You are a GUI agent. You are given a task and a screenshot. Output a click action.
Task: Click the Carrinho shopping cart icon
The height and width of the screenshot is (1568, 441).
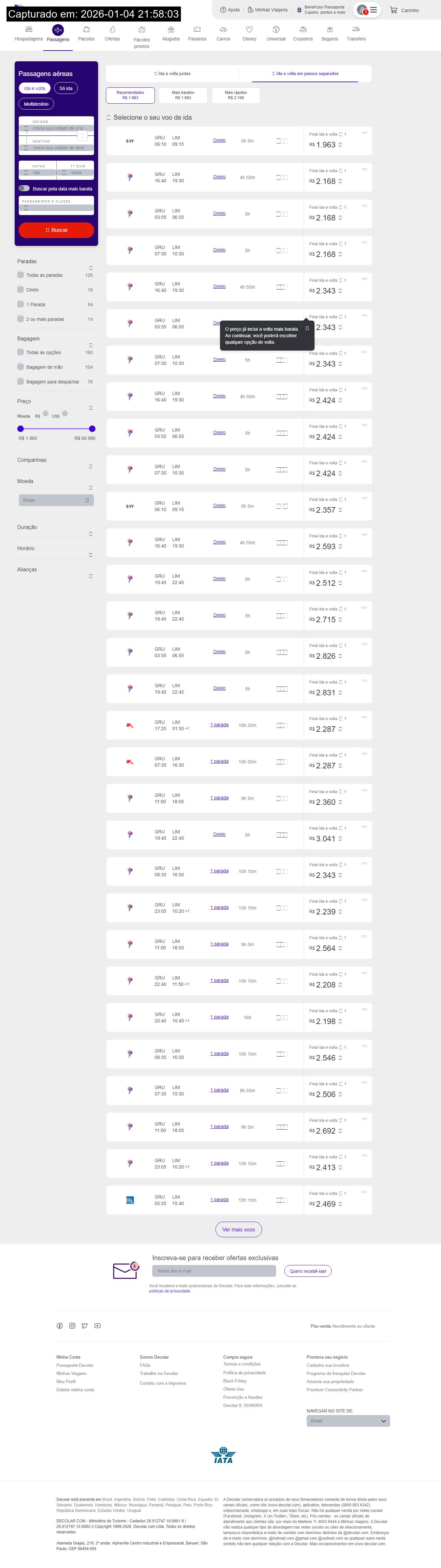[393, 10]
